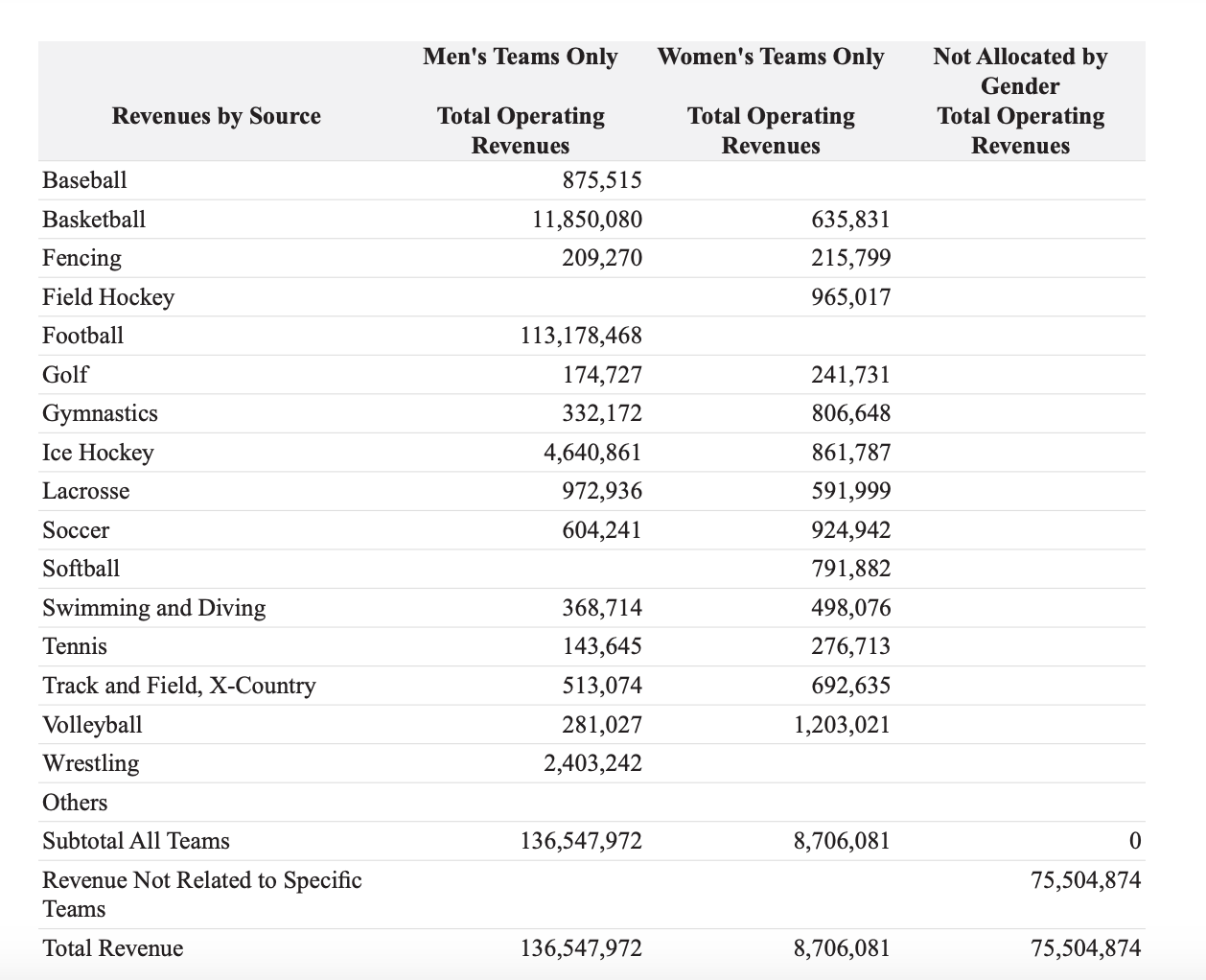This screenshot has height=980, width=1206.
Task: Select Football revenue 113,178,468
Action: pos(581,336)
